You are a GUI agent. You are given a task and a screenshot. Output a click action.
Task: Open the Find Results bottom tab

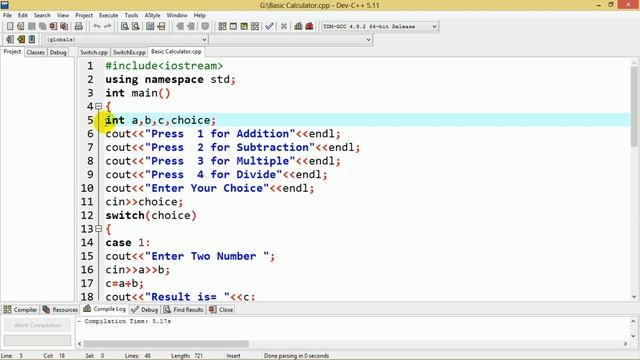tap(183, 310)
